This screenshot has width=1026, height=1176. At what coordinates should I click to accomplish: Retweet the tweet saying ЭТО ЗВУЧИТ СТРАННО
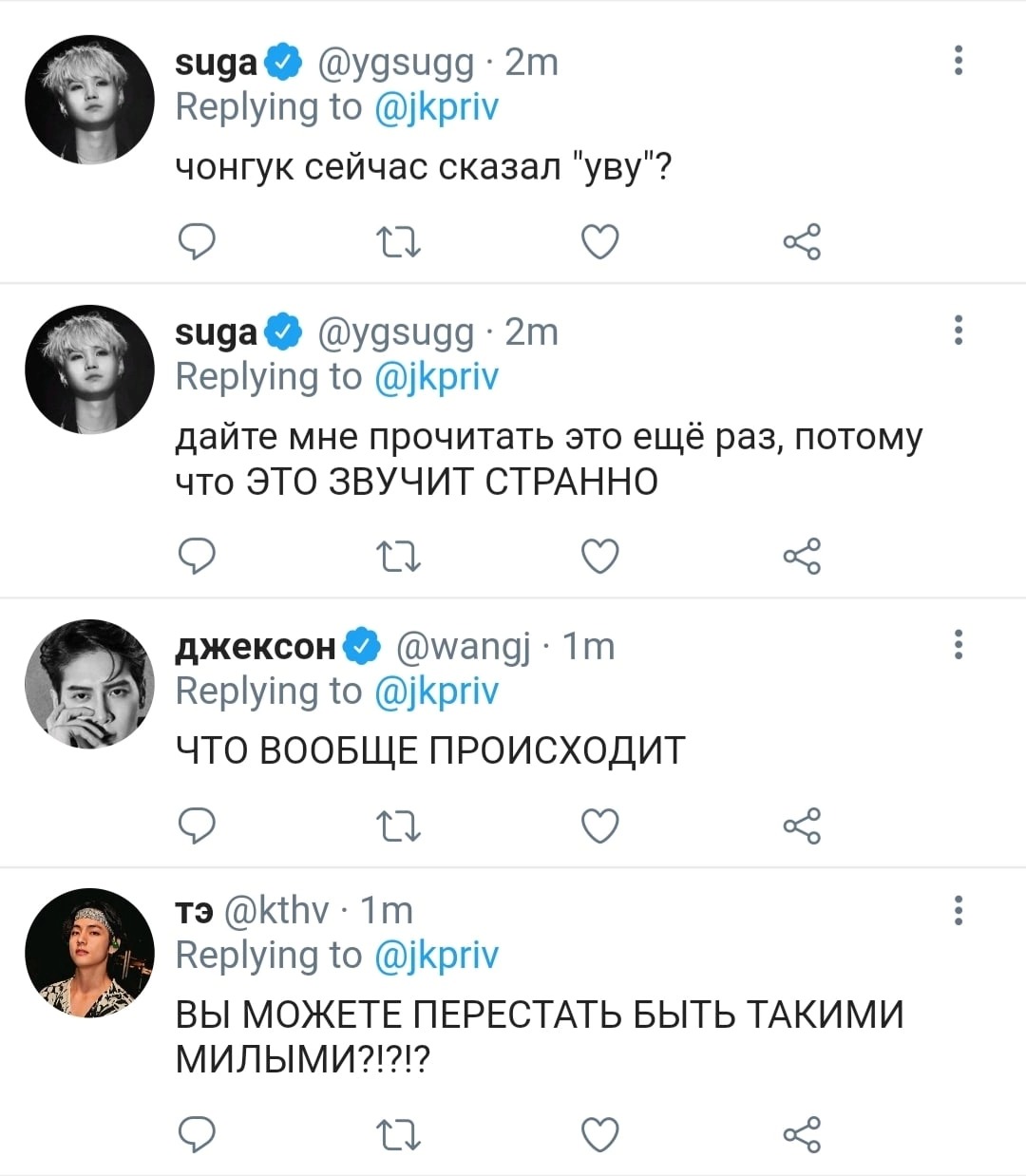tap(399, 557)
